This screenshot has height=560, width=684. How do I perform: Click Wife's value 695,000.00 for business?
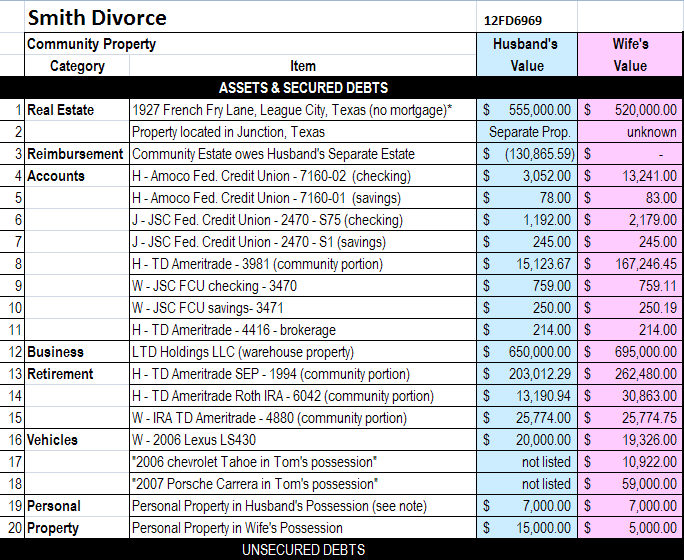coord(631,352)
